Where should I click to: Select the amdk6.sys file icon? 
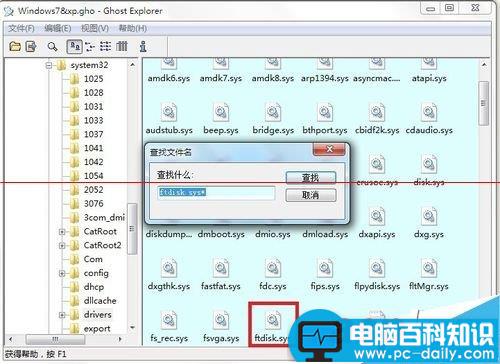(x=169, y=62)
